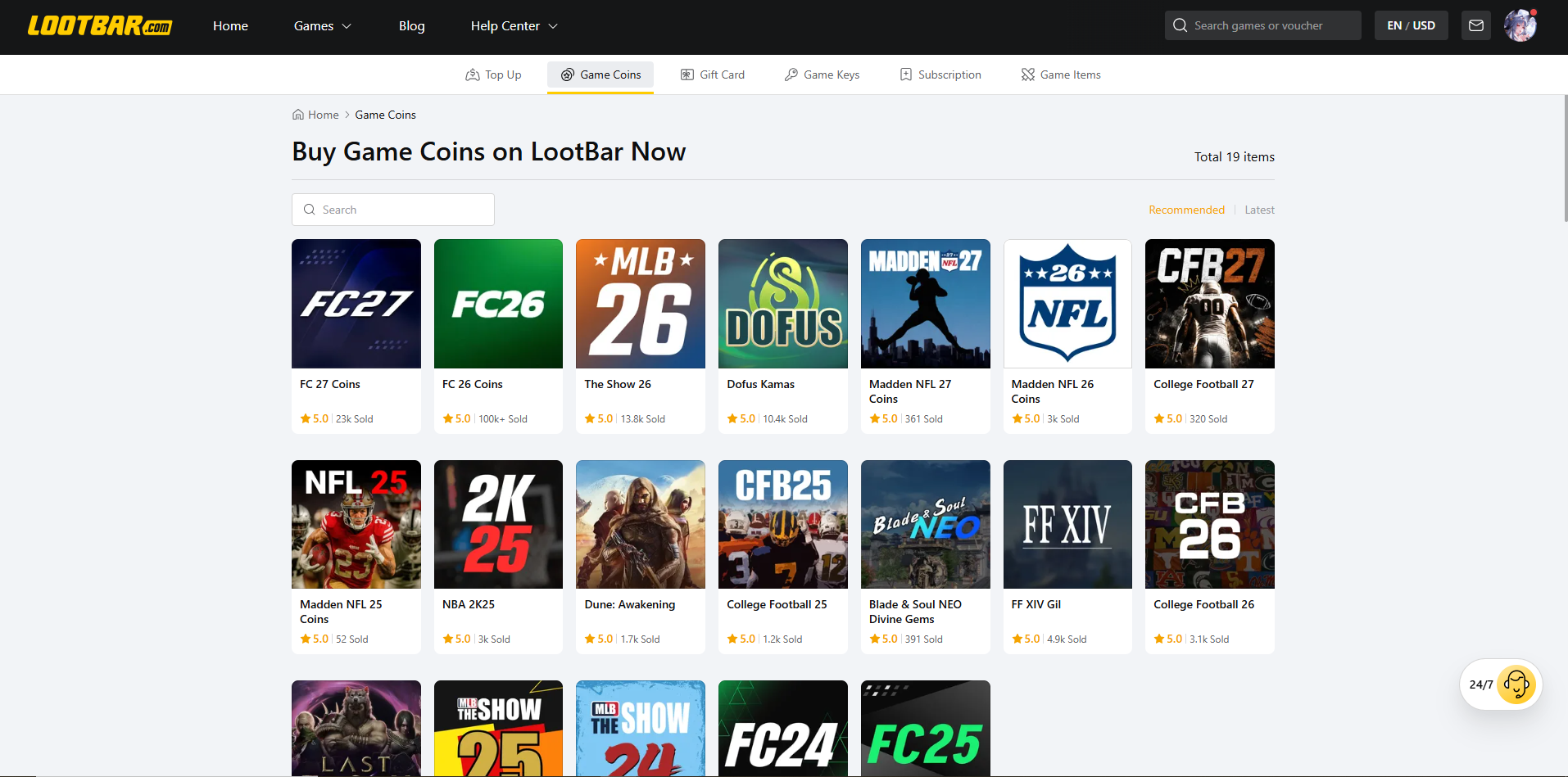Click the Game Coins coin icon
Screen dimensions: 1568x777
(567, 75)
